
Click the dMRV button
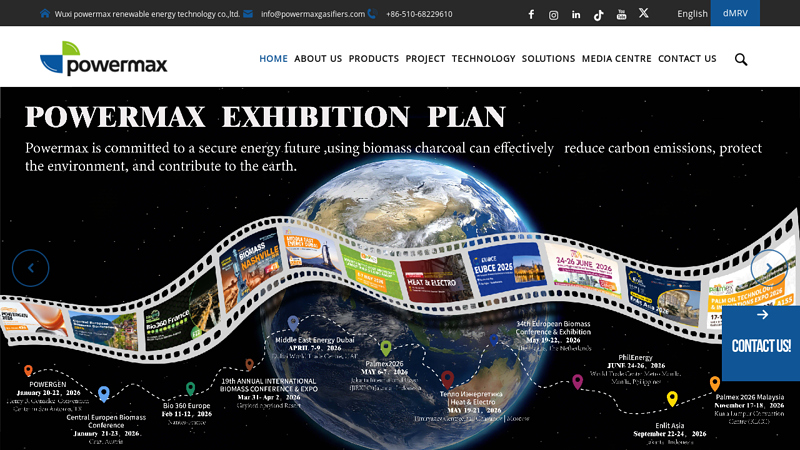click(x=735, y=13)
